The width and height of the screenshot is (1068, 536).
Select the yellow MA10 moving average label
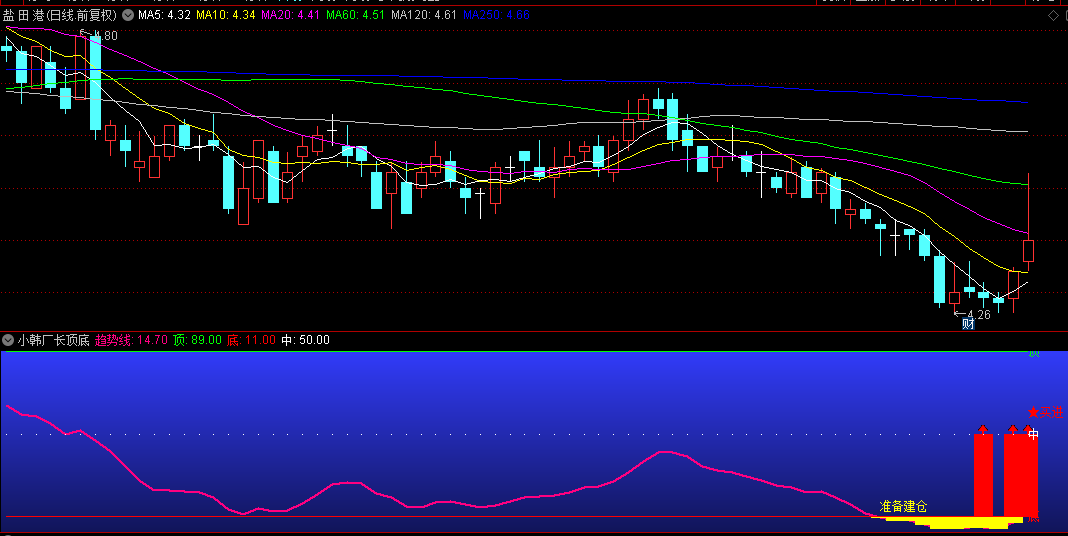[x=225, y=16]
